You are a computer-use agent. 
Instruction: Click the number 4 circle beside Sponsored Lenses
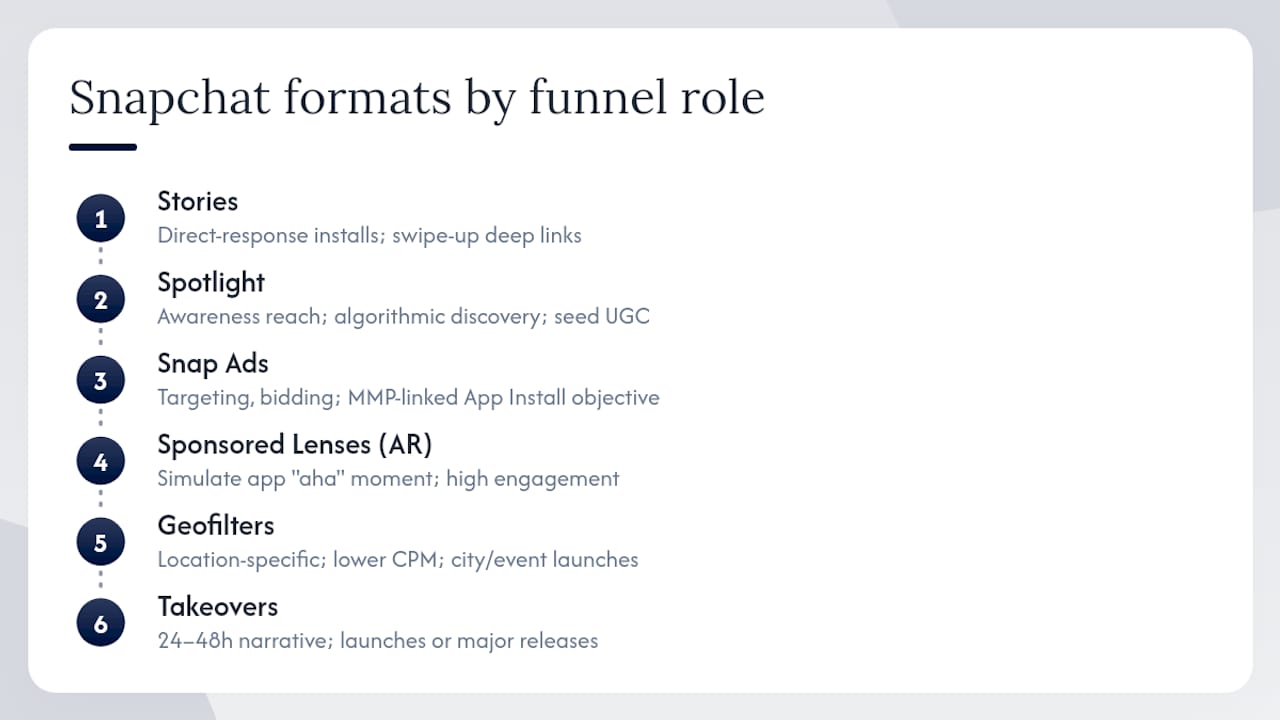tap(101, 462)
